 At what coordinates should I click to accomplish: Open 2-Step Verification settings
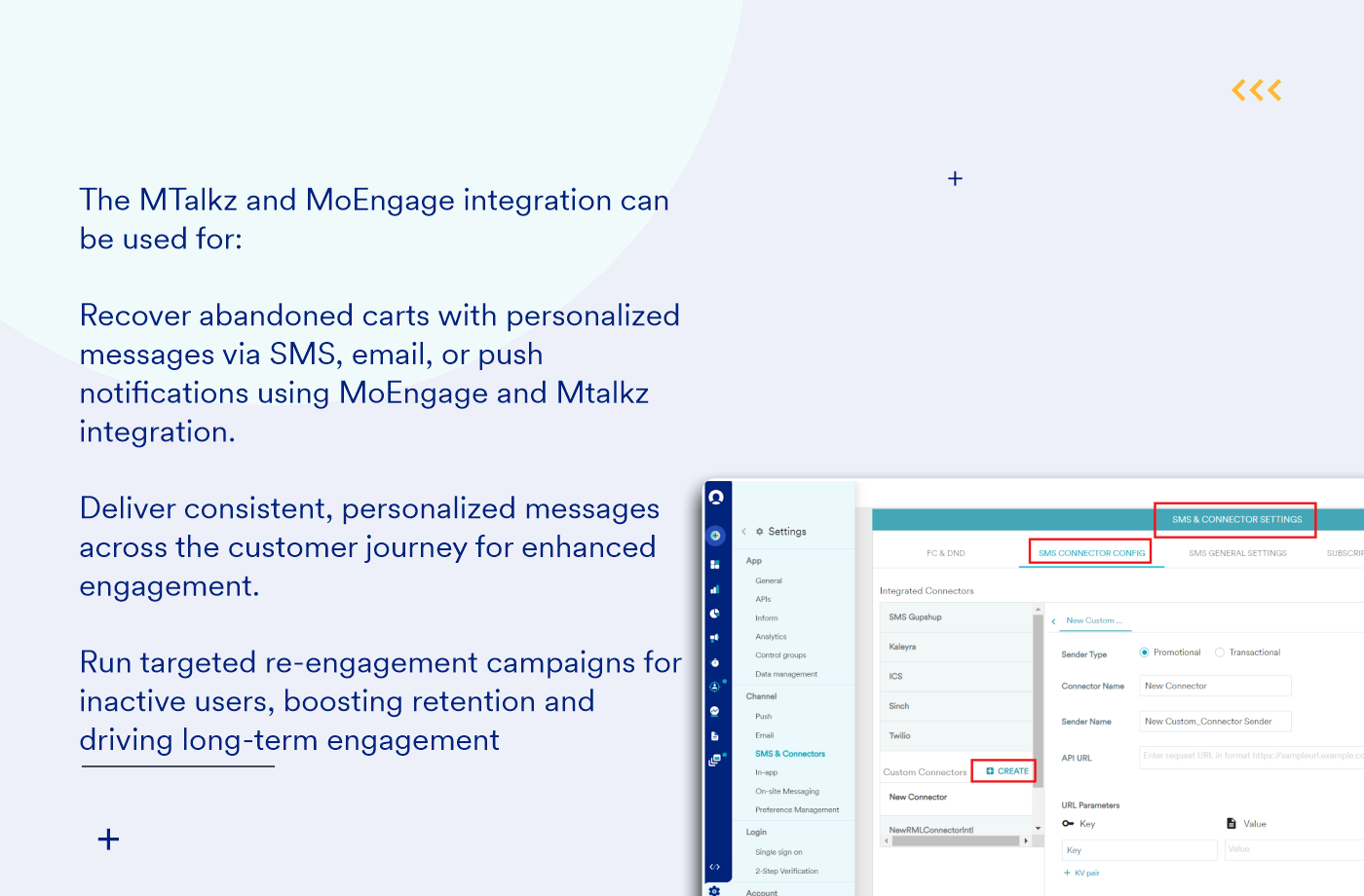pos(786,872)
